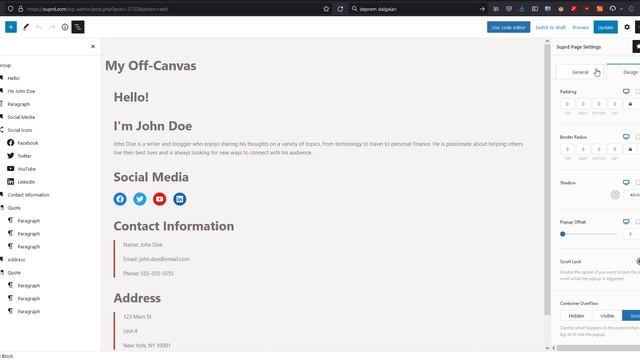Click the editor canvas scroll-up arrow
This screenshot has width=640, height=360.
(547, 42)
